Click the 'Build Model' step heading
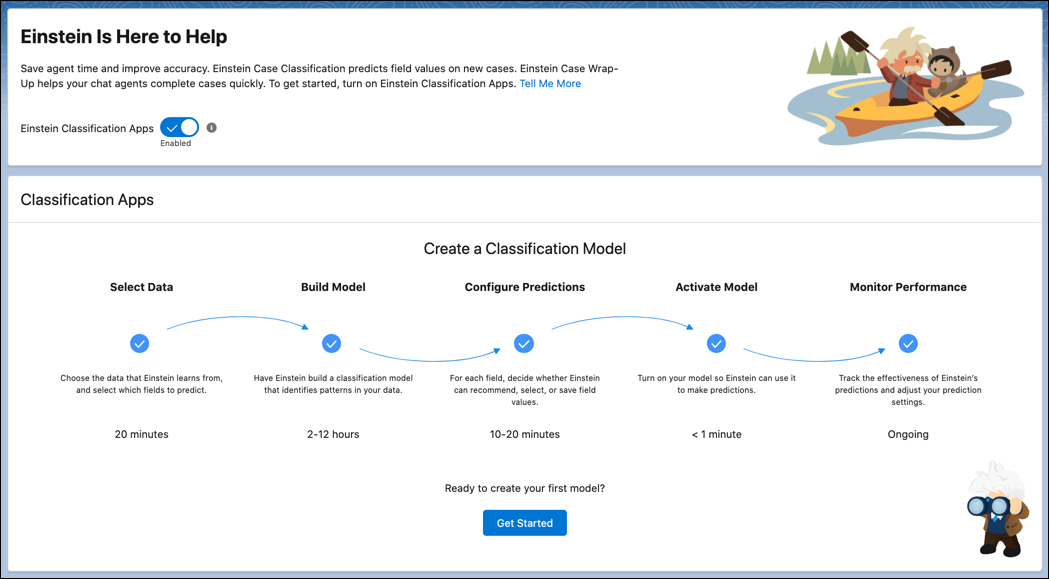1049x579 pixels. 333,286
